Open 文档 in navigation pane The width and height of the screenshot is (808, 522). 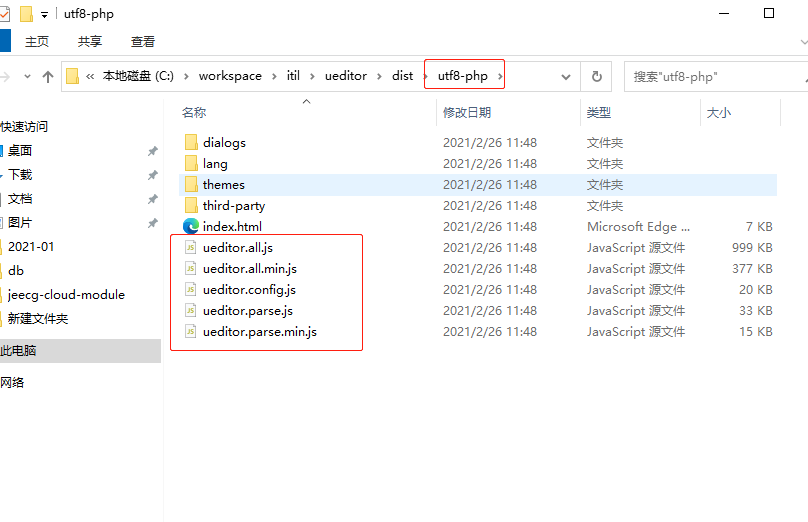click(20, 198)
